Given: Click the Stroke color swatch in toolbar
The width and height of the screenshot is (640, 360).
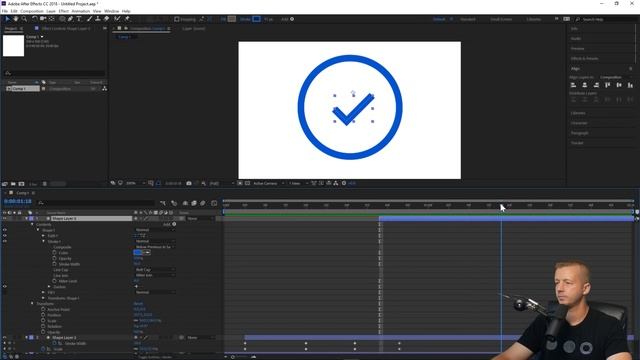Looking at the screenshot, I should point(256,19).
